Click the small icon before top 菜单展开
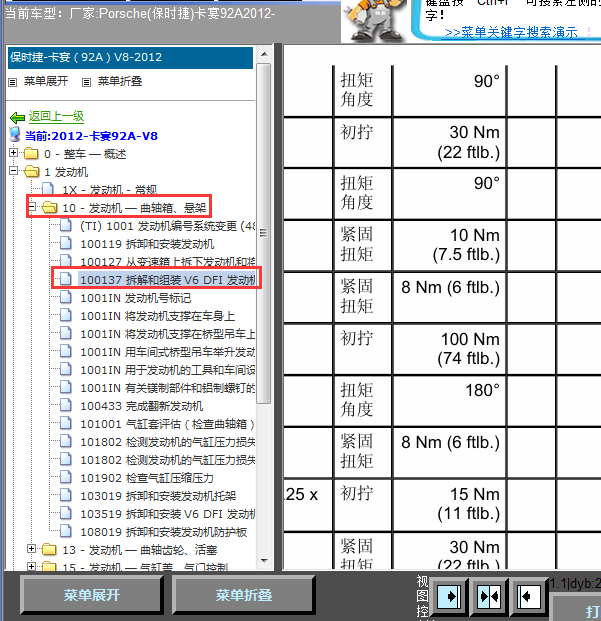 click(13, 82)
